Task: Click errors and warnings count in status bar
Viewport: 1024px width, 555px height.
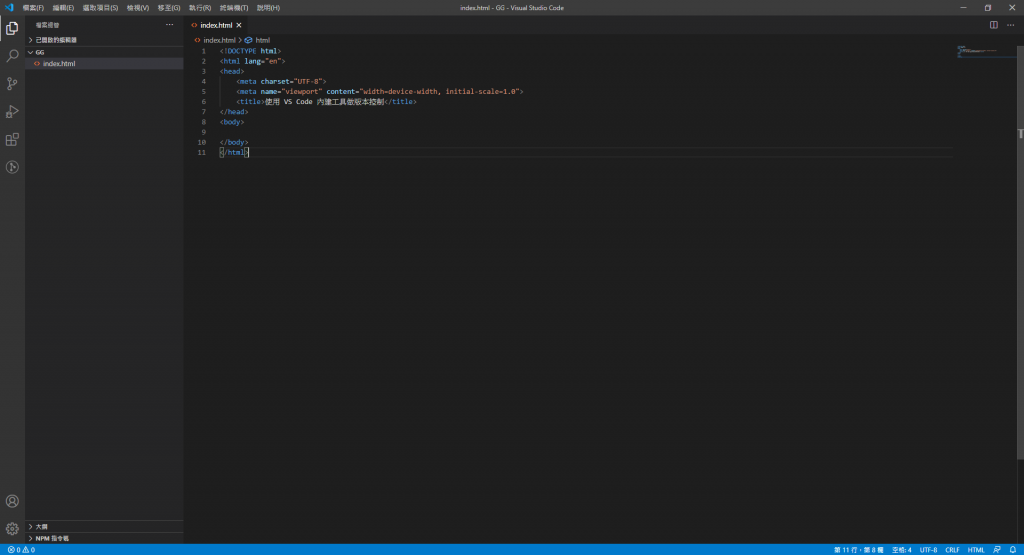Action: pyautogui.click(x=21, y=550)
